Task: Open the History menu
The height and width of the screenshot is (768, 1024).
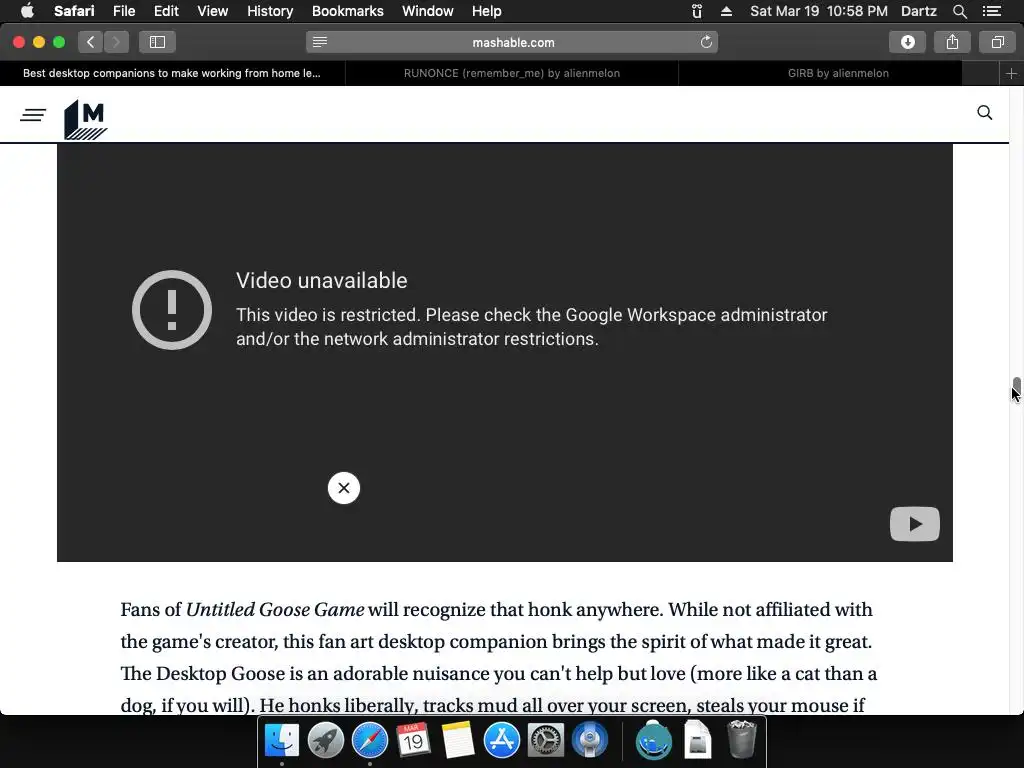Action: [270, 11]
